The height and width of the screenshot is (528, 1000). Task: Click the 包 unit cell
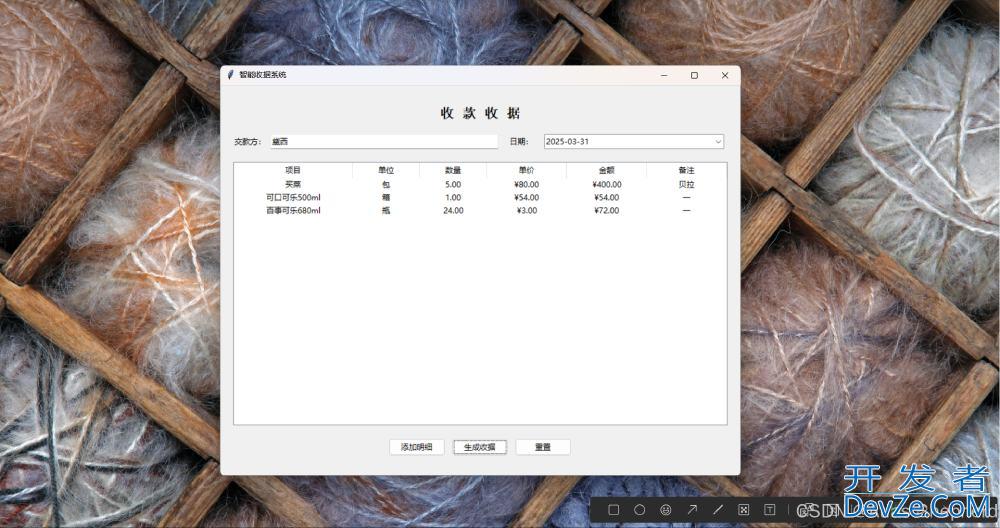click(x=386, y=184)
